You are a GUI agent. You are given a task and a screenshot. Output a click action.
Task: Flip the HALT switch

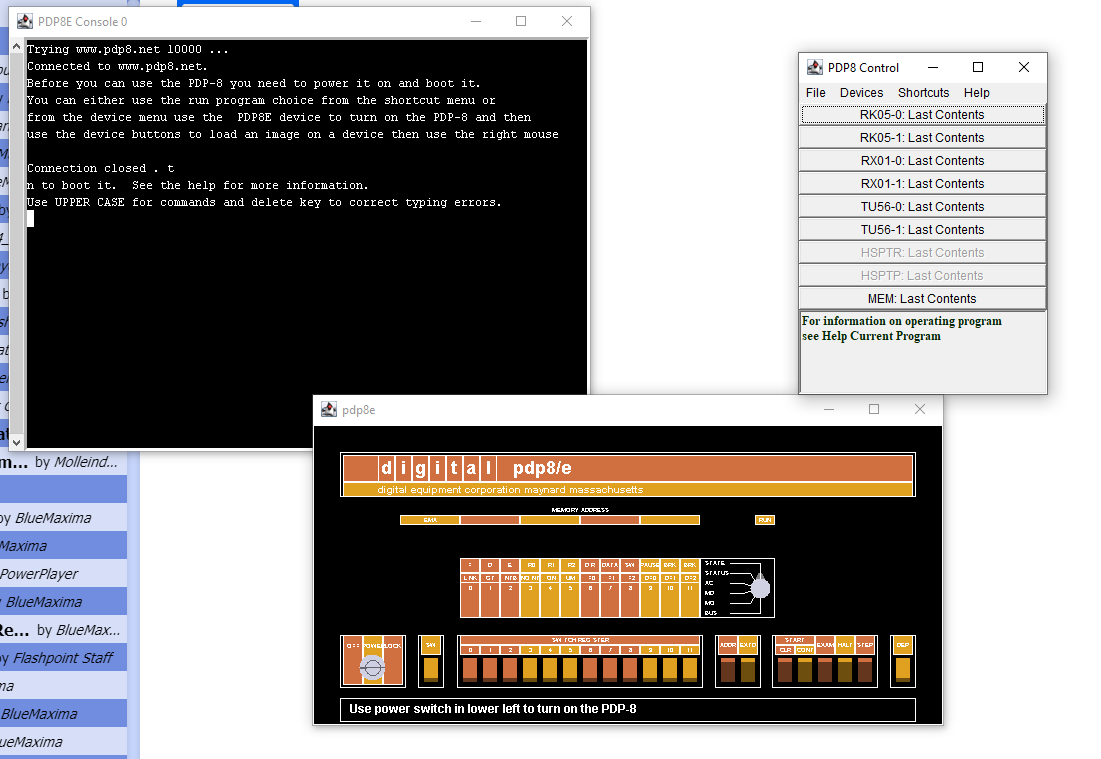(x=845, y=670)
